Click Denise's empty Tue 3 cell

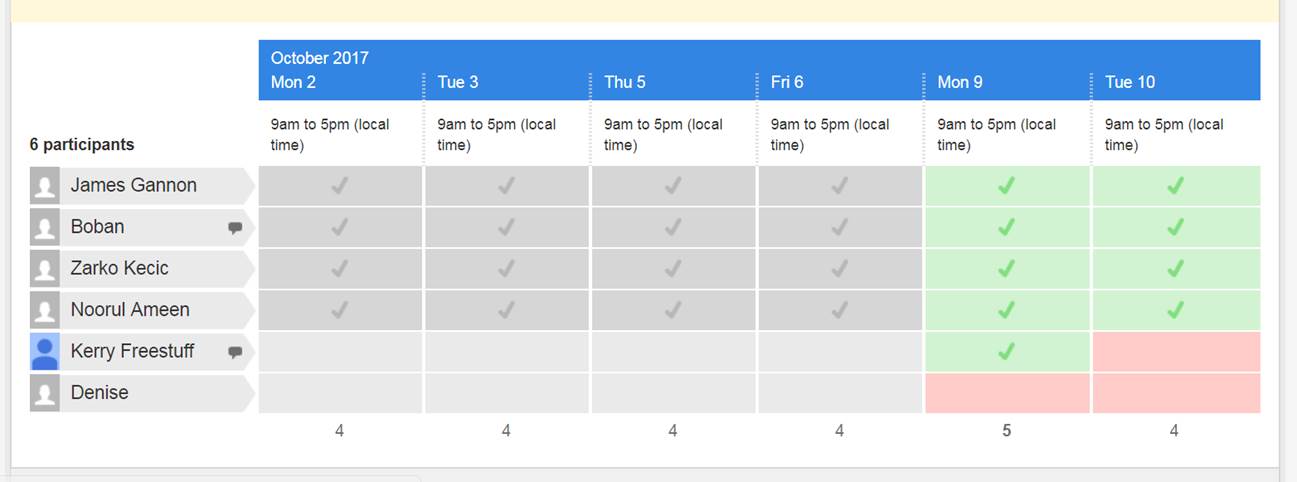point(506,393)
